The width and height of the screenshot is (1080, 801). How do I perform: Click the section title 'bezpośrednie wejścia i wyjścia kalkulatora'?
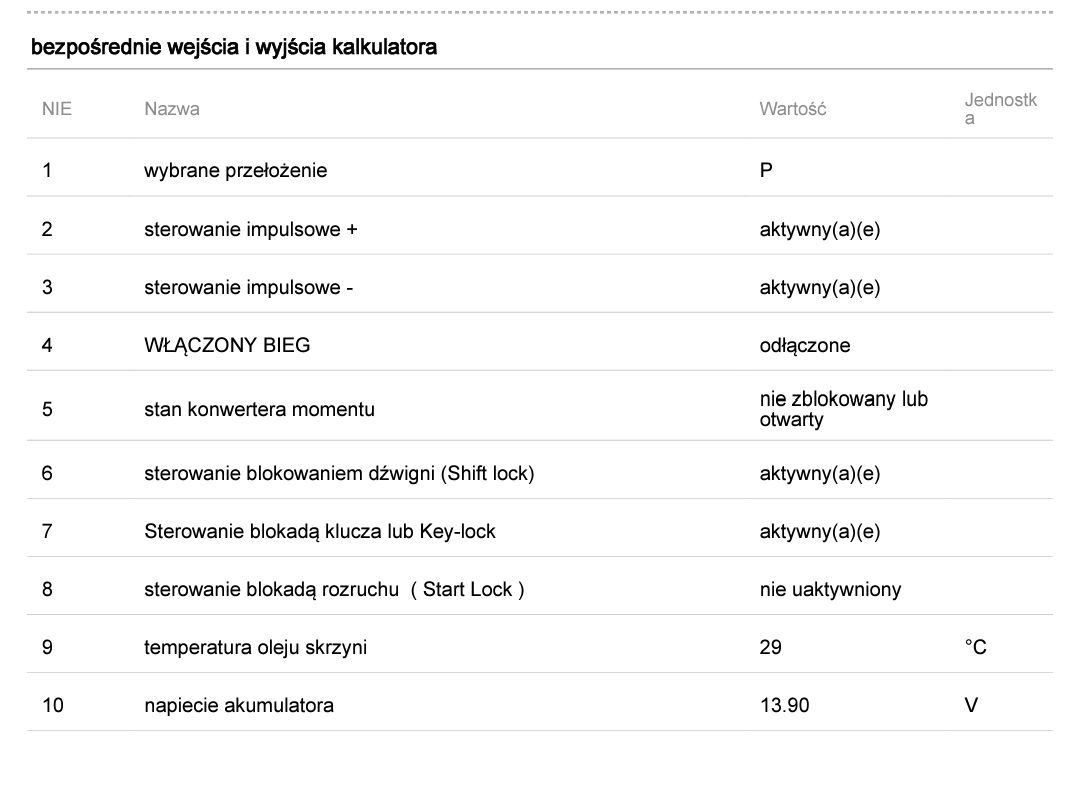point(233,47)
